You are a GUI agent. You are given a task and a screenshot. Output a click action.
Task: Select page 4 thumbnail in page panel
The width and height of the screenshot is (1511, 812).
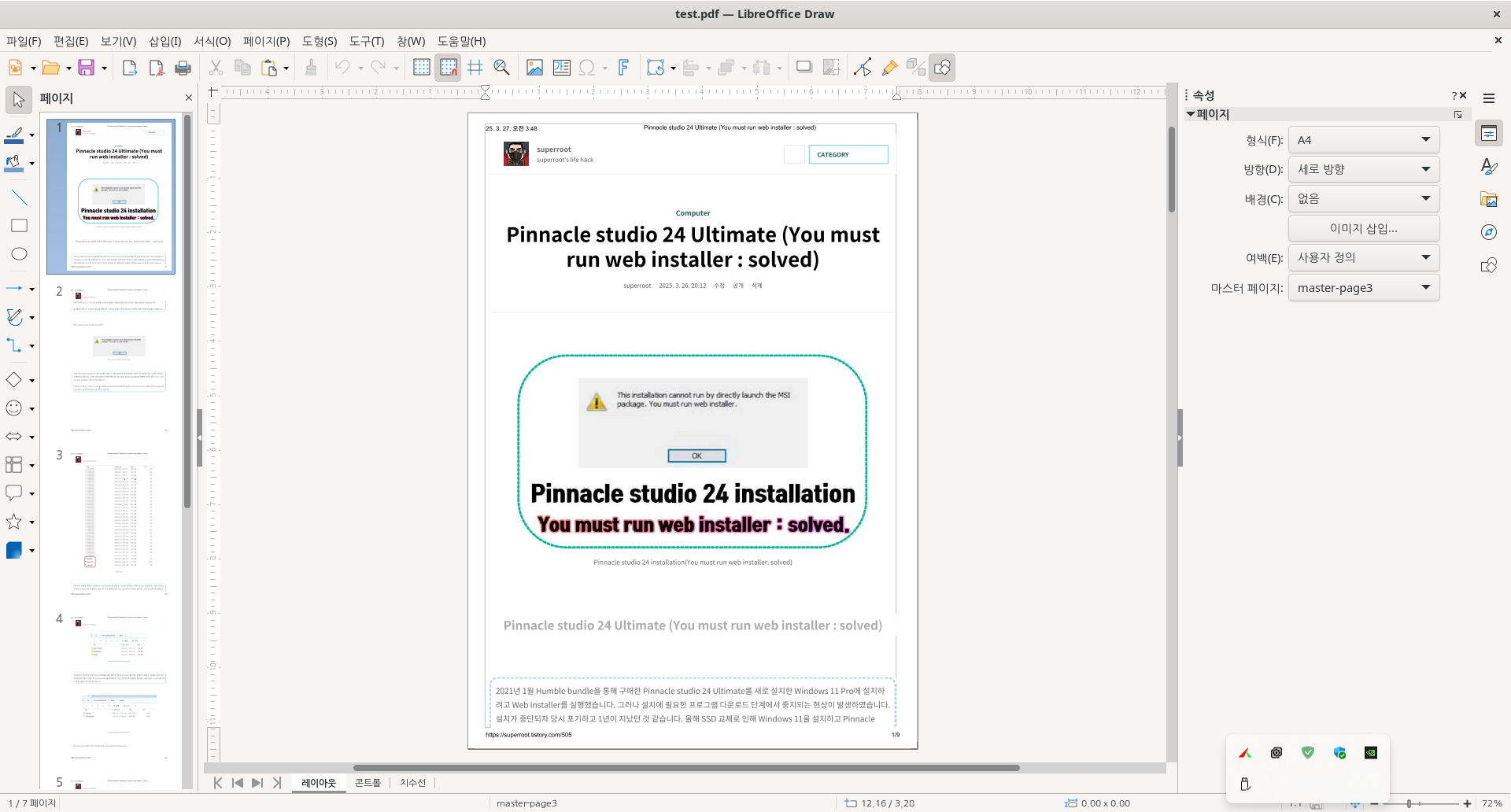click(120, 687)
